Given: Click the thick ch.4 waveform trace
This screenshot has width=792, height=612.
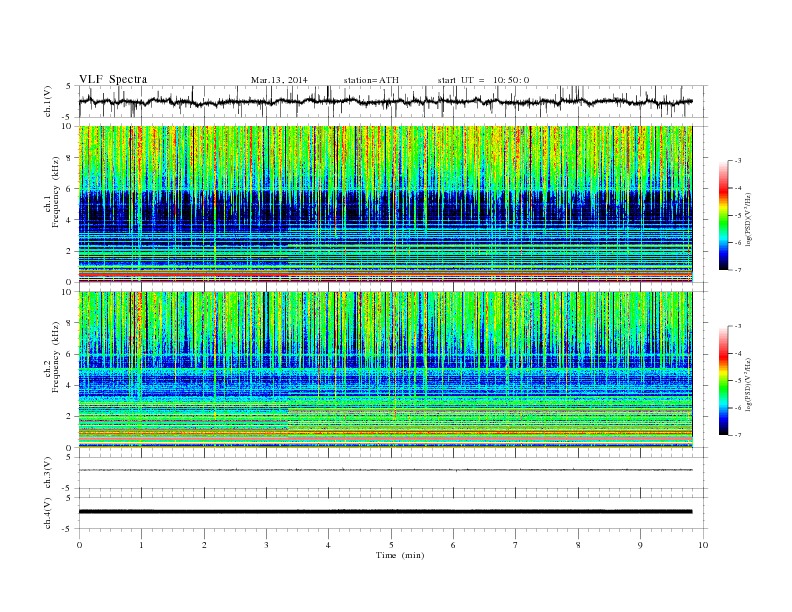Looking at the screenshot, I should pos(385,512).
